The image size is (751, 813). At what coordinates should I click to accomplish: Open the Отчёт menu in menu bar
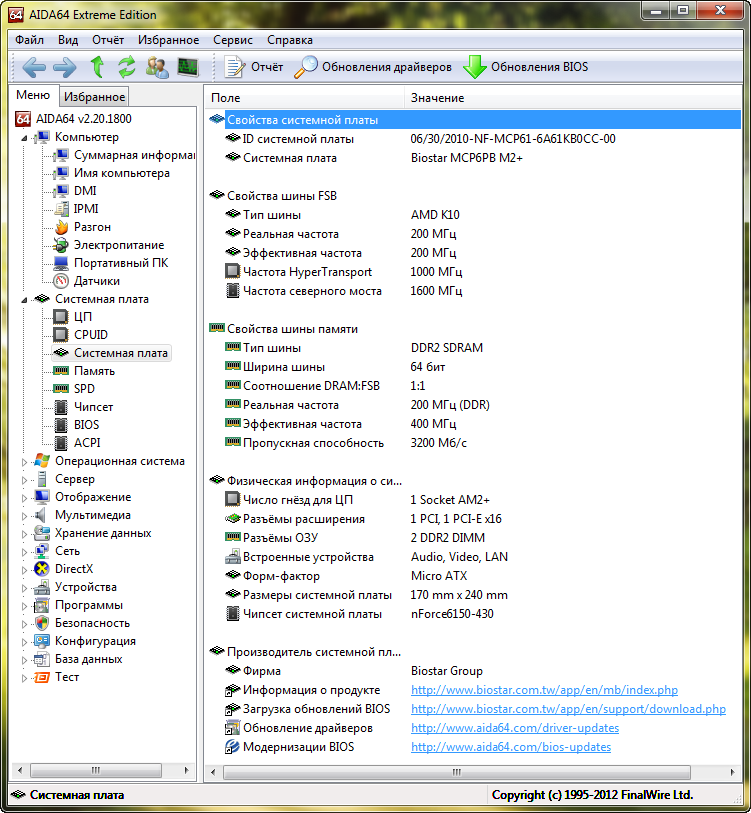coord(108,40)
